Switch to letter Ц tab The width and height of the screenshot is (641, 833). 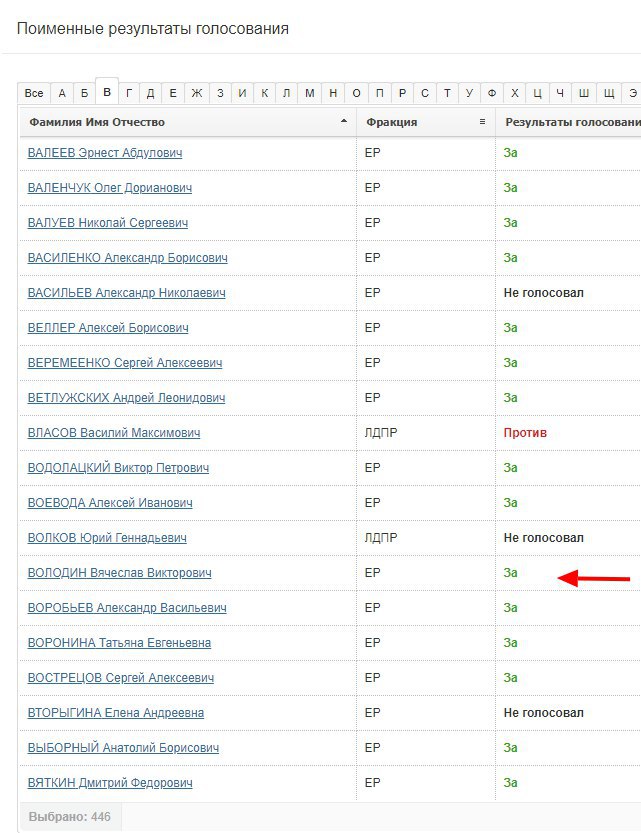coord(537,93)
